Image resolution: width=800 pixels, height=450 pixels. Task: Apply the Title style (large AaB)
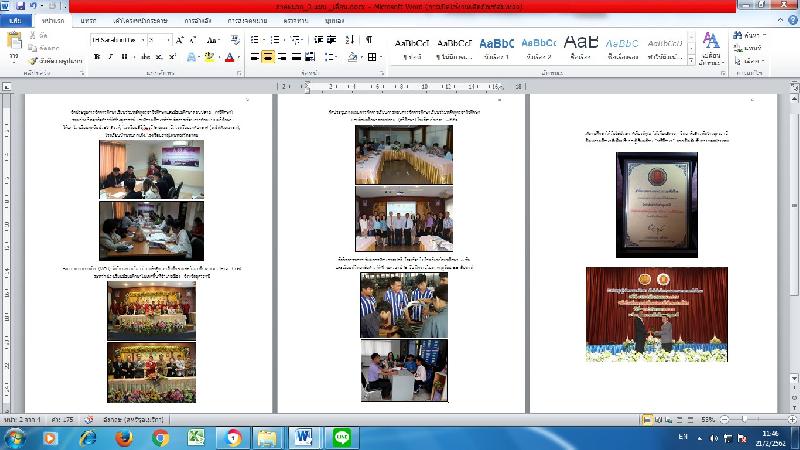(x=581, y=48)
